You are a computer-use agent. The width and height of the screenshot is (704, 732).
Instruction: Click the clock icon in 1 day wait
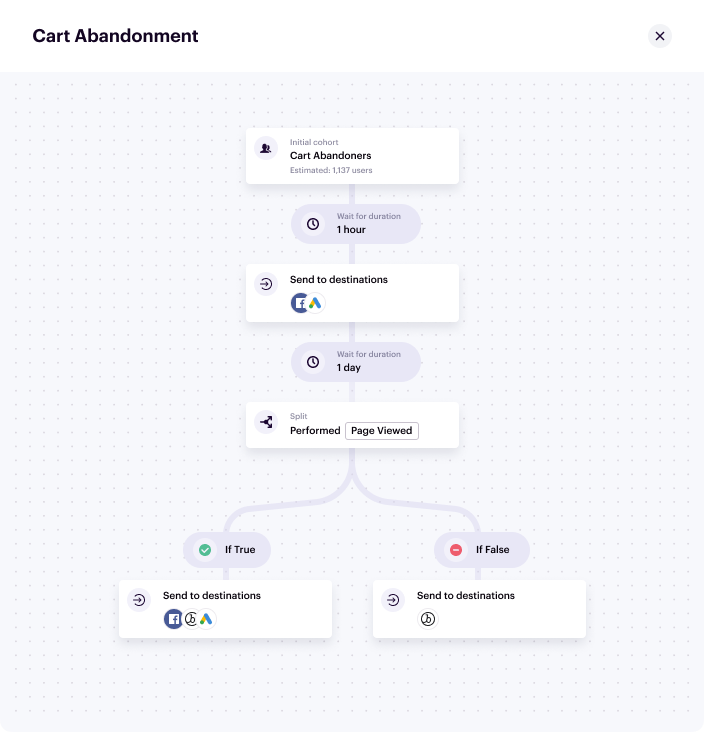coord(313,362)
